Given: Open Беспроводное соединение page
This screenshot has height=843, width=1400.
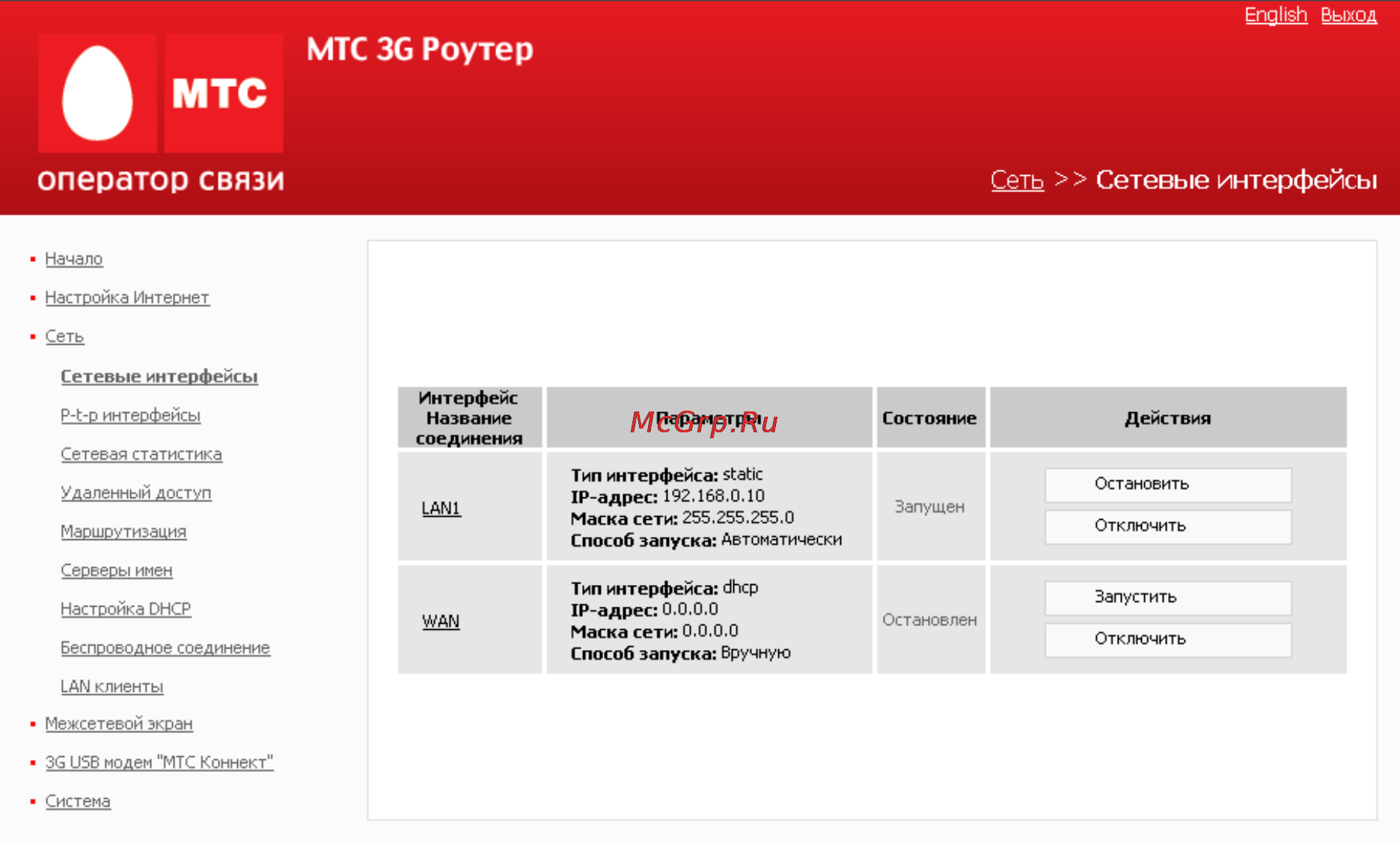Looking at the screenshot, I should point(165,648).
